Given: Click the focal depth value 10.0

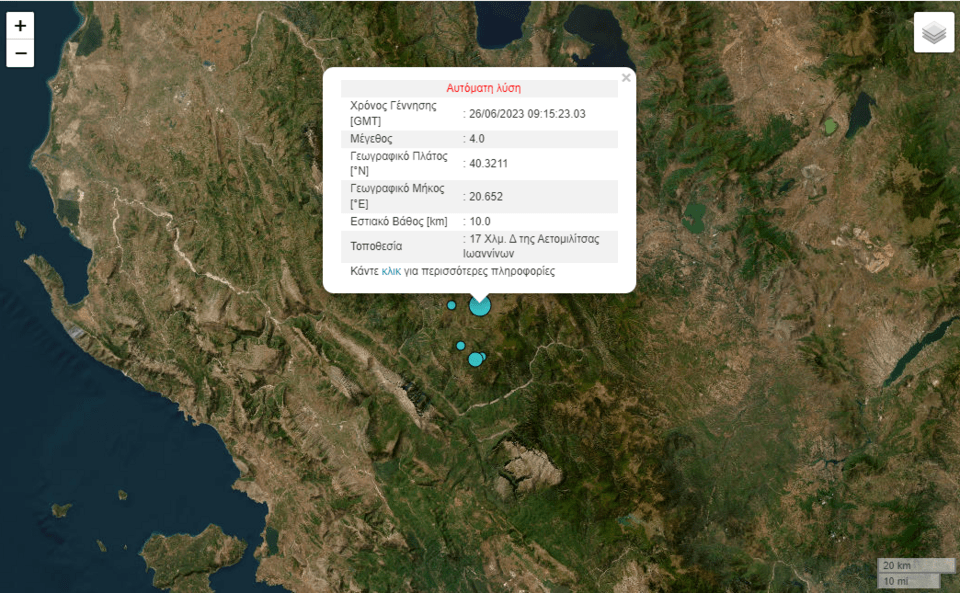Looking at the screenshot, I should tap(480, 222).
